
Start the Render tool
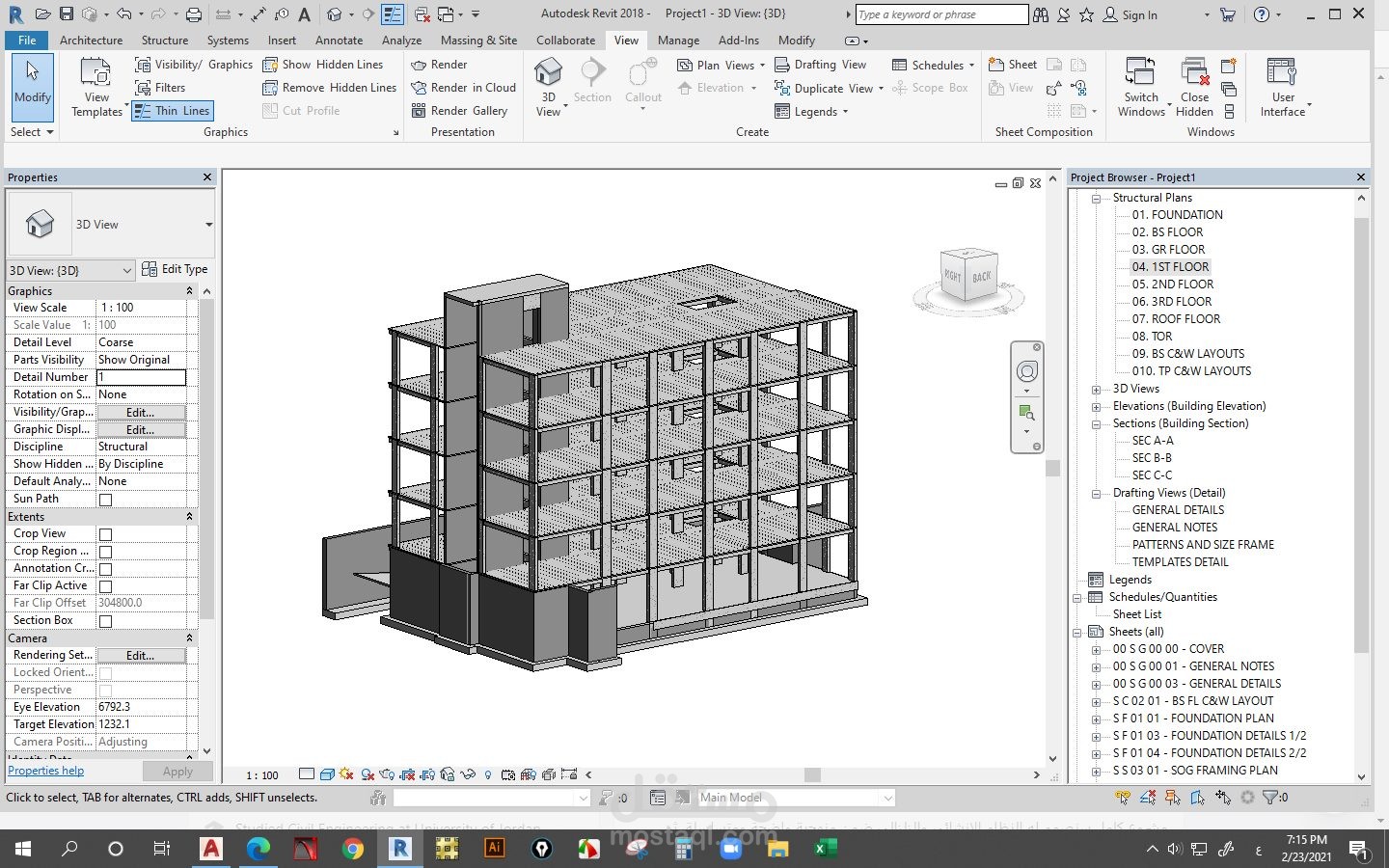(439, 65)
